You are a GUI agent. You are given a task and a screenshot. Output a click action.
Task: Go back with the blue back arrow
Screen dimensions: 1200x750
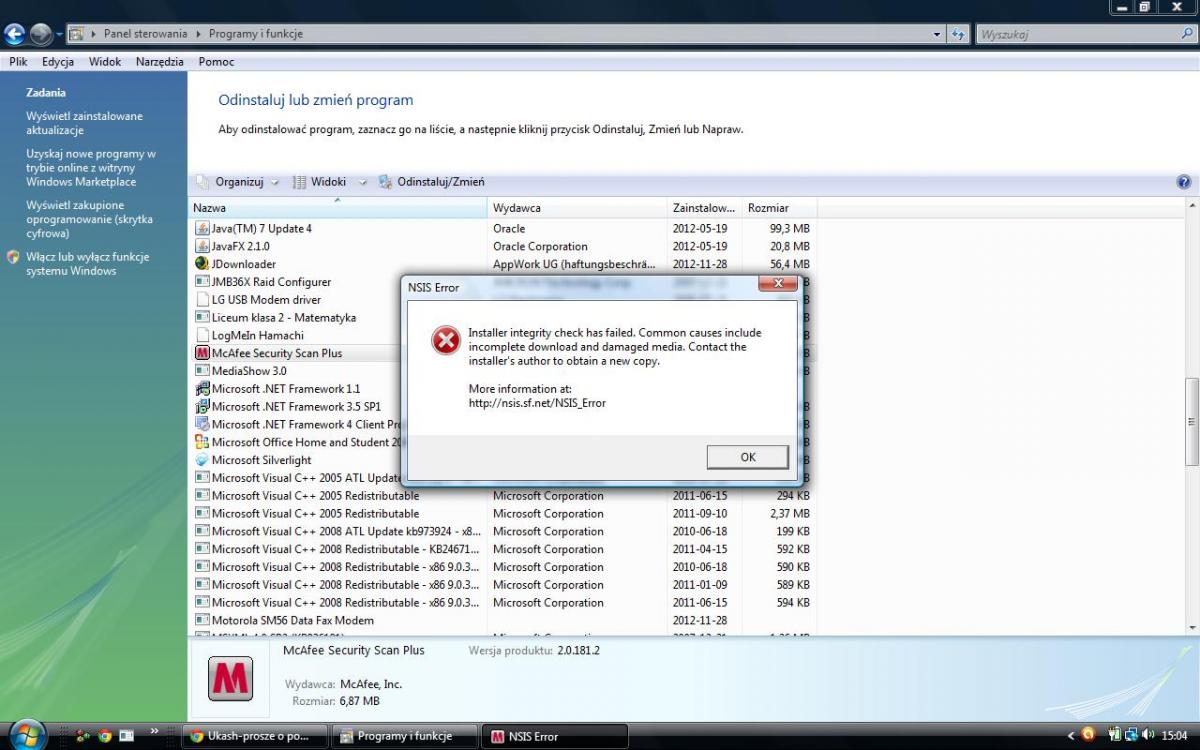14,34
